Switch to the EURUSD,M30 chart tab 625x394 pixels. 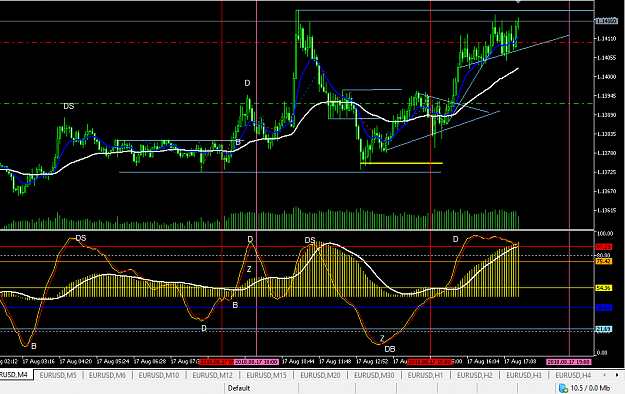point(374,375)
